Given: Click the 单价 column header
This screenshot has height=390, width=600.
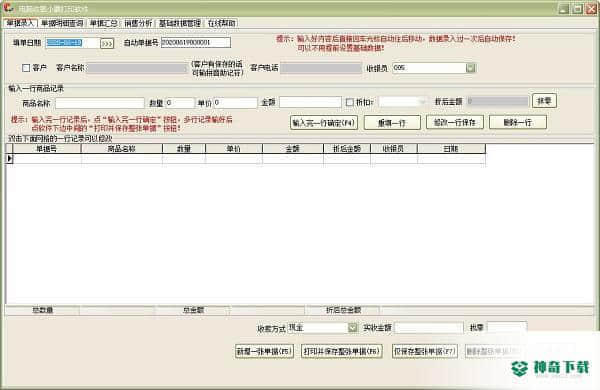Looking at the screenshot, I should [x=233, y=148].
